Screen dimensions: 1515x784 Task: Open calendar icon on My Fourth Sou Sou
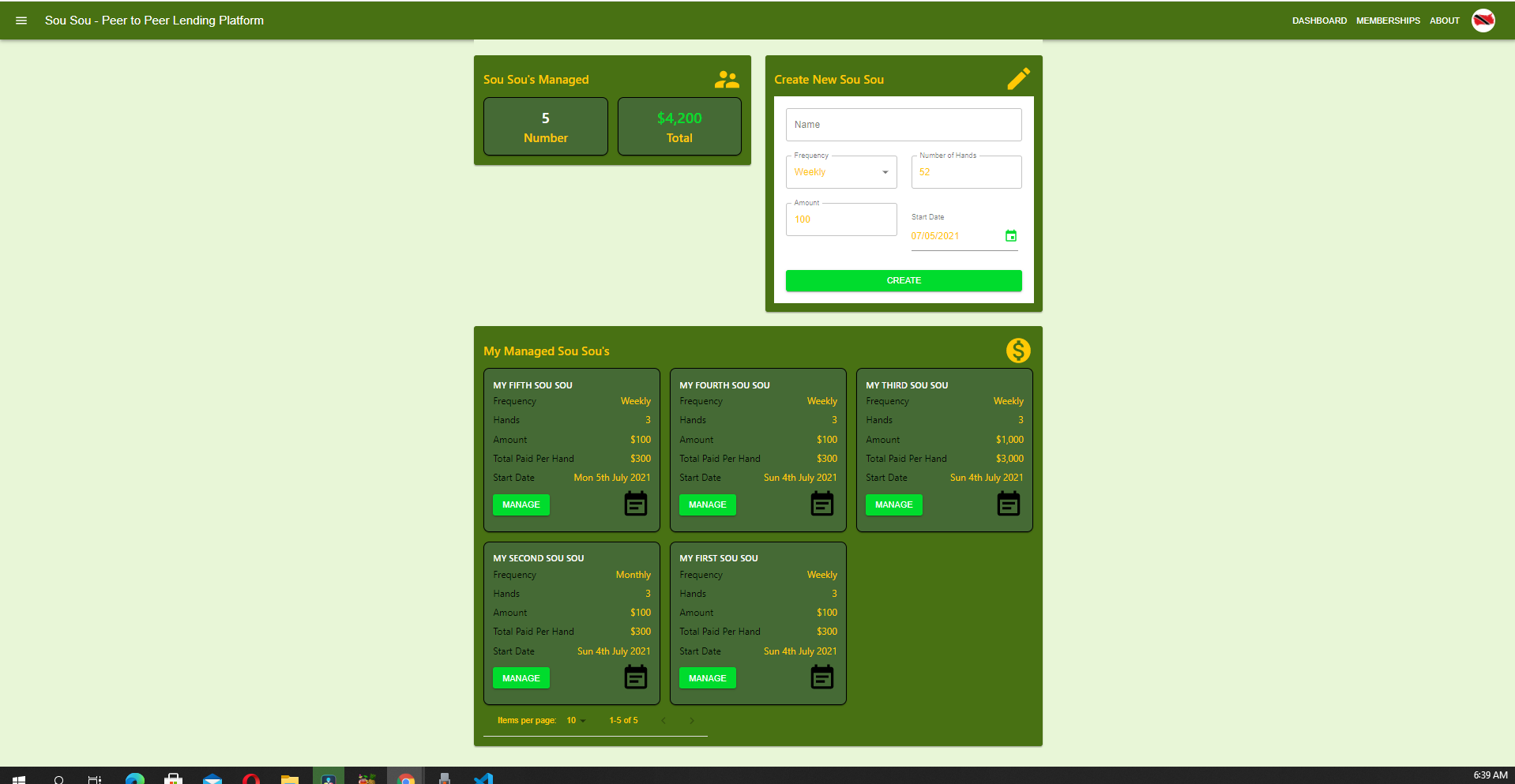click(x=822, y=504)
